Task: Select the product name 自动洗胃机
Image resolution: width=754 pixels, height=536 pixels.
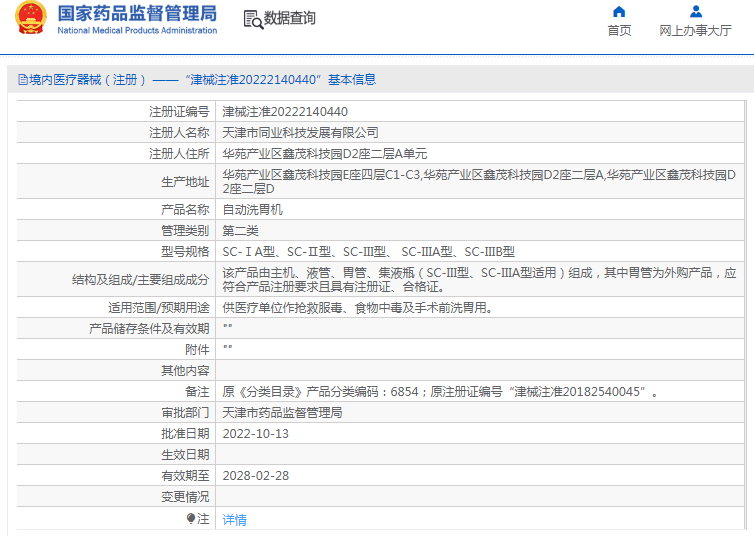Action: 252,210
